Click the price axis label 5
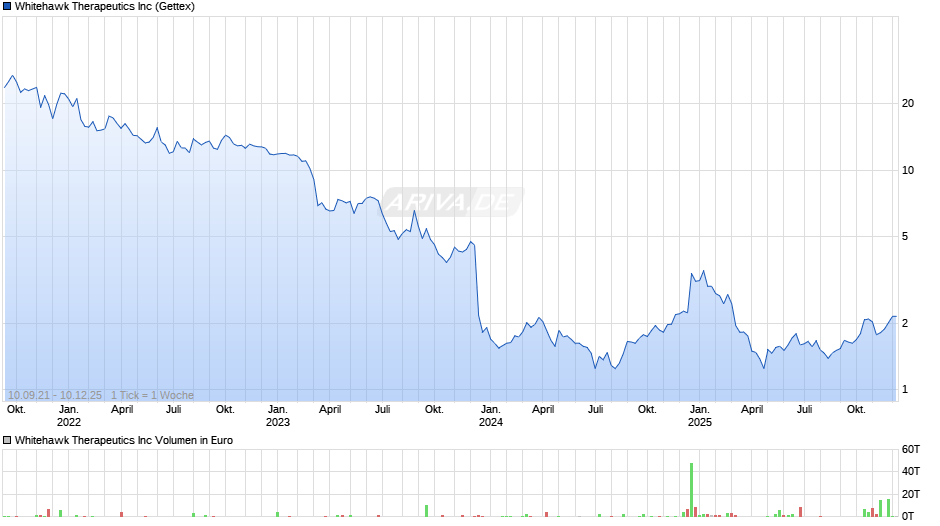The height and width of the screenshot is (526, 940). tap(905, 236)
